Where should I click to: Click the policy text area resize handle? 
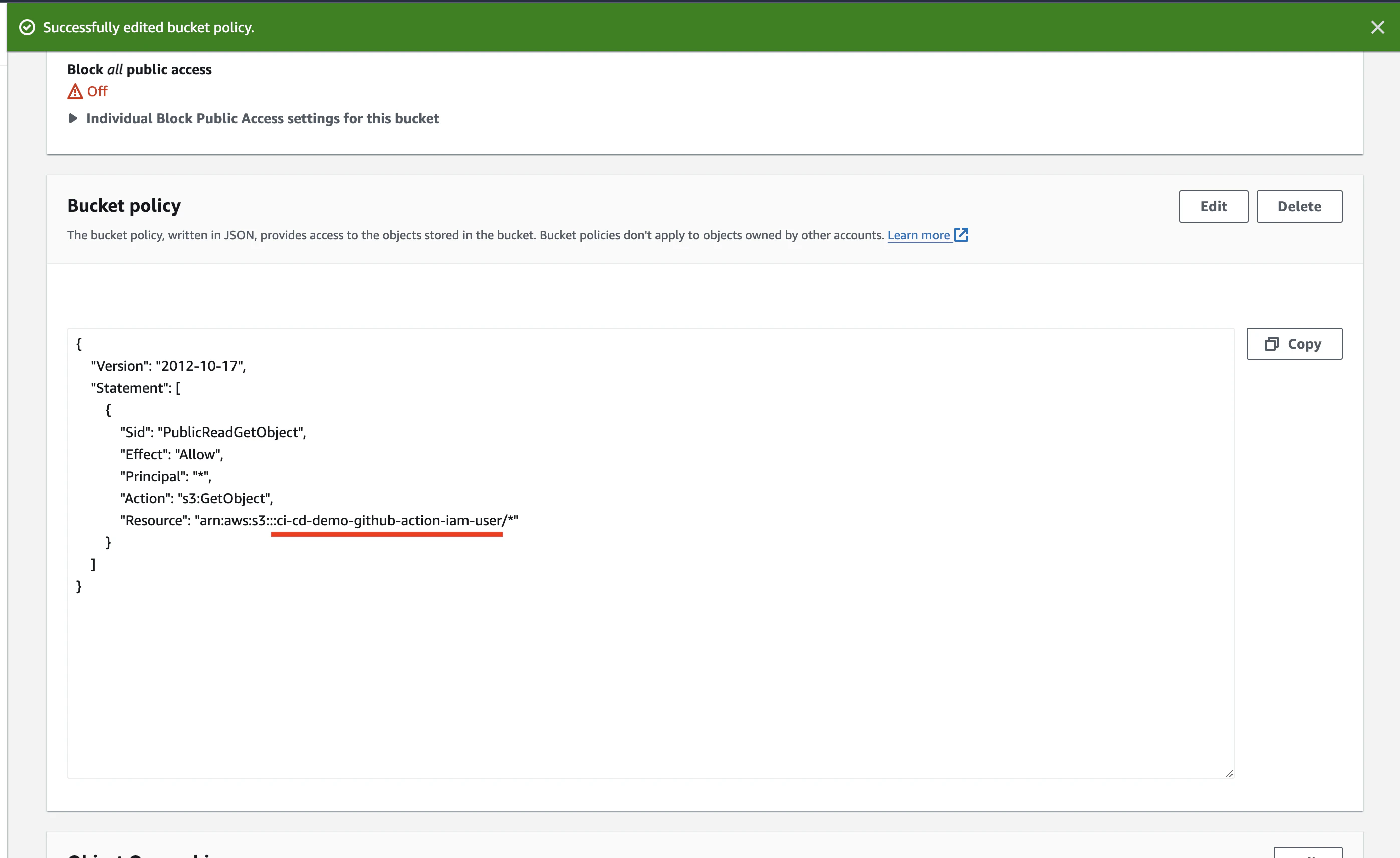[x=1229, y=773]
